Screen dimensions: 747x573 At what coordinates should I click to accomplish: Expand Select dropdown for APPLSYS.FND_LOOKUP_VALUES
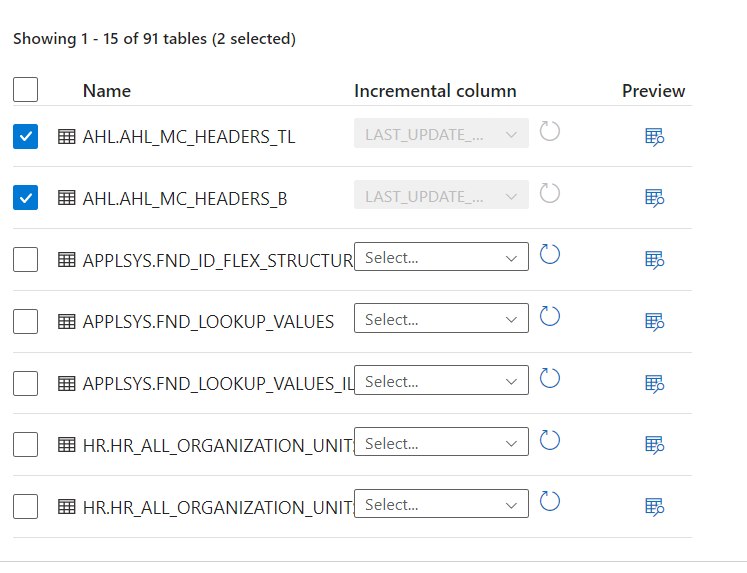[441, 320]
